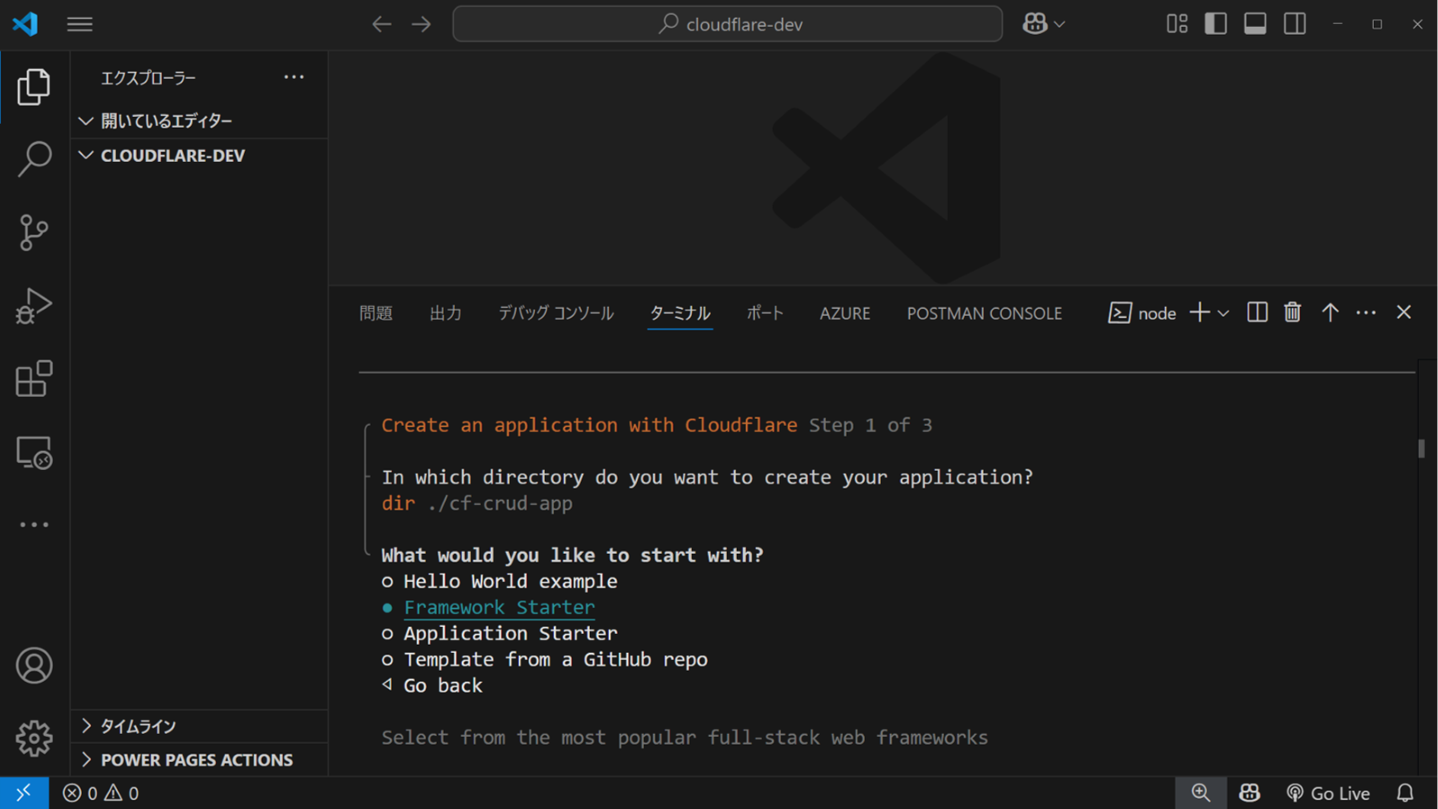
Task: Open the Search view in the activity bar
Action: [34, 159]
